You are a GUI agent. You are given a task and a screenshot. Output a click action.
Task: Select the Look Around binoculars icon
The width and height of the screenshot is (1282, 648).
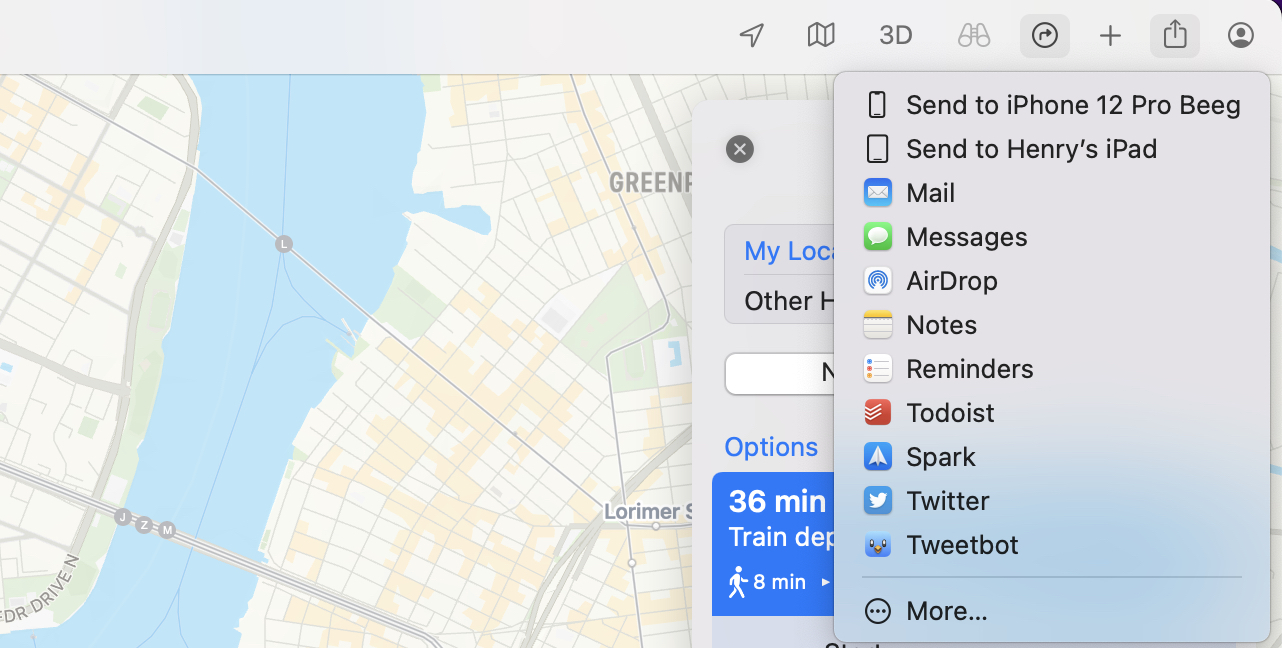[972, 35]
